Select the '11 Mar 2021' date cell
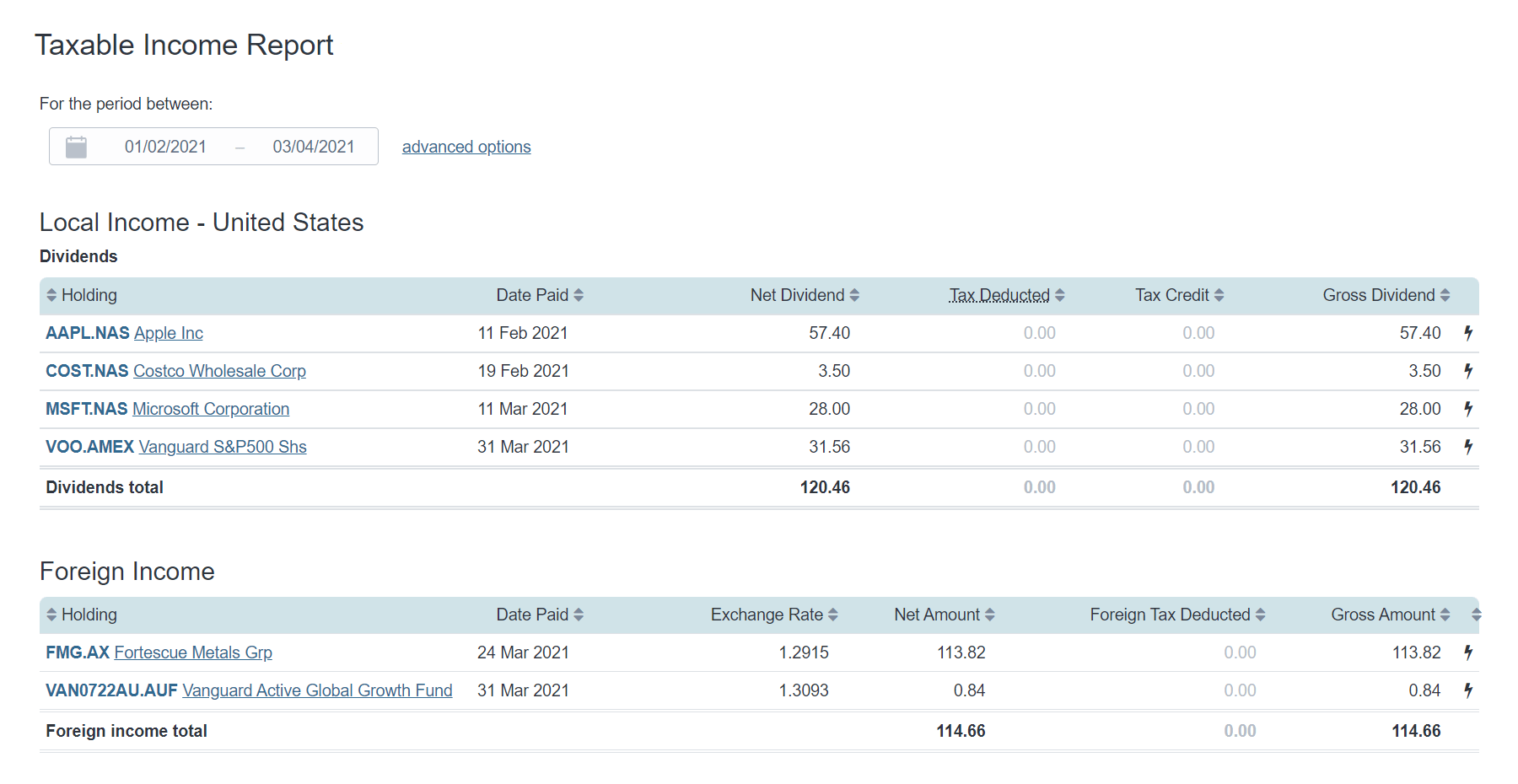 point(523,409)
